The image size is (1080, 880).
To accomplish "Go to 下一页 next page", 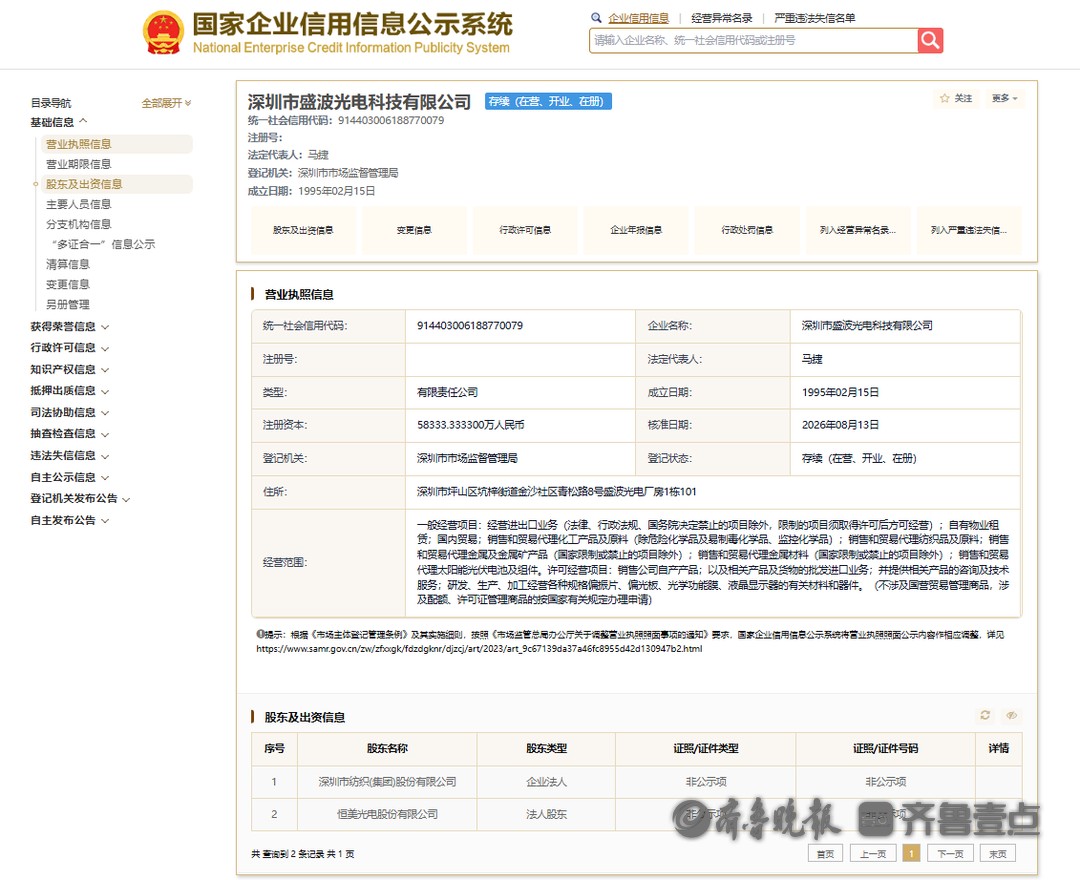I will pos(950,854).
